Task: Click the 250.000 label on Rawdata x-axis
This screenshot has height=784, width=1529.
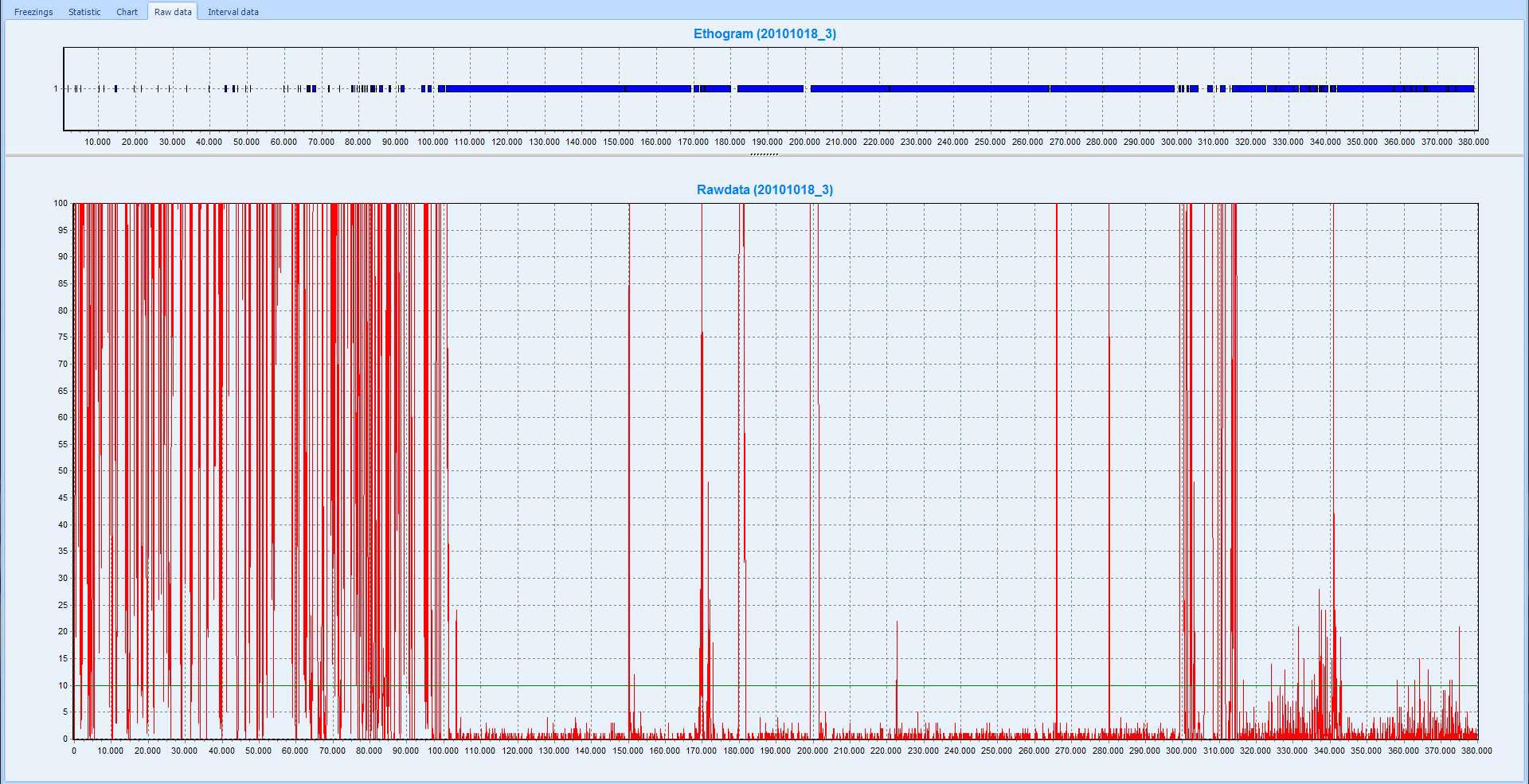Action: tap(996, 751)
